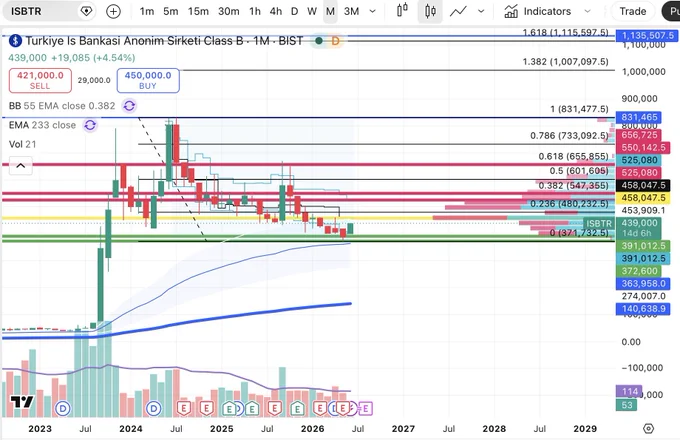The height and width of the screenshot is (440, 680).
Task: Click refresh icon next to EMA 233
Action: pyautogui.click(x=90, y=125)
